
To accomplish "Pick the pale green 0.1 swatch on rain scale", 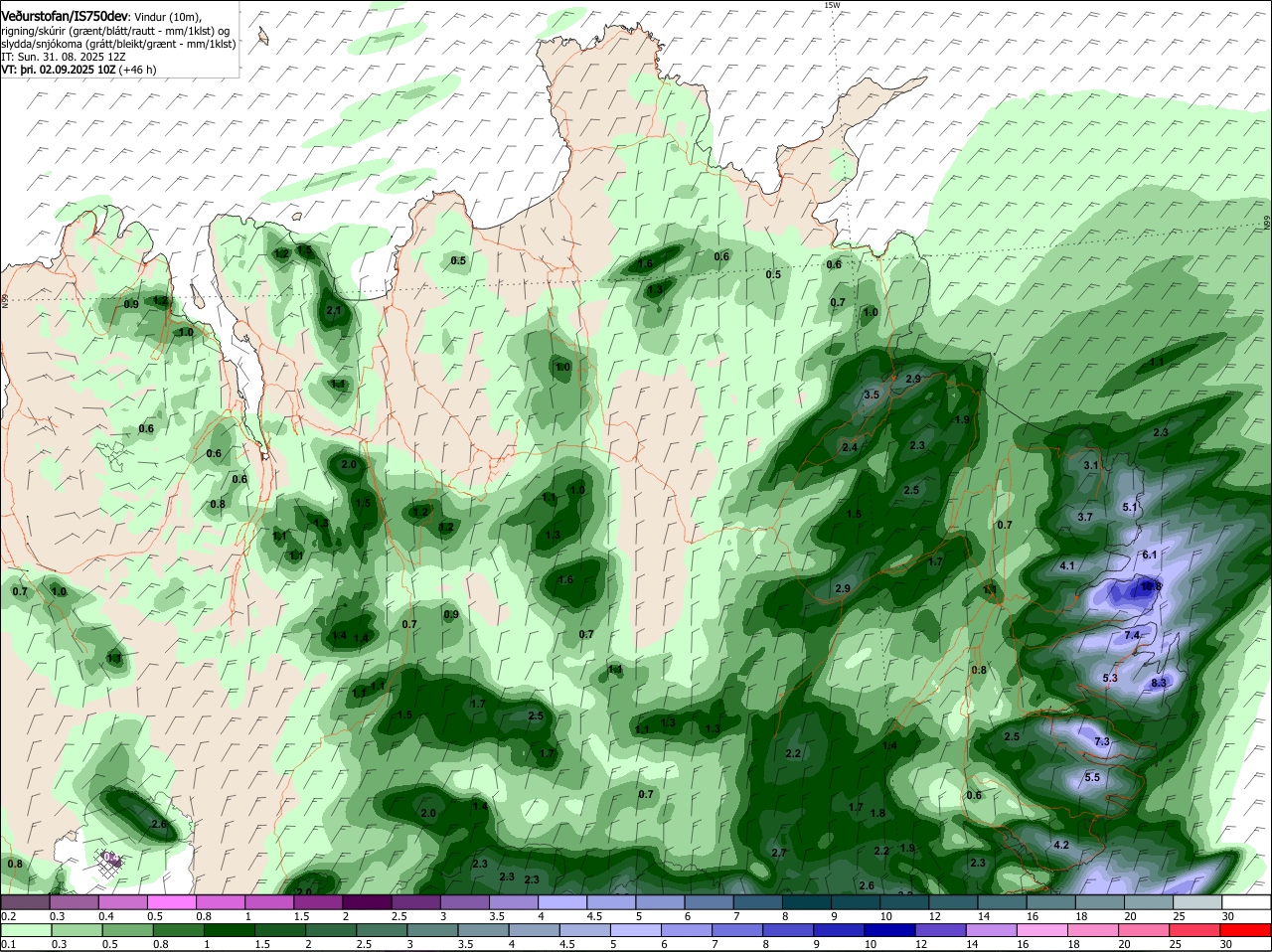I will tap(25, 930).
